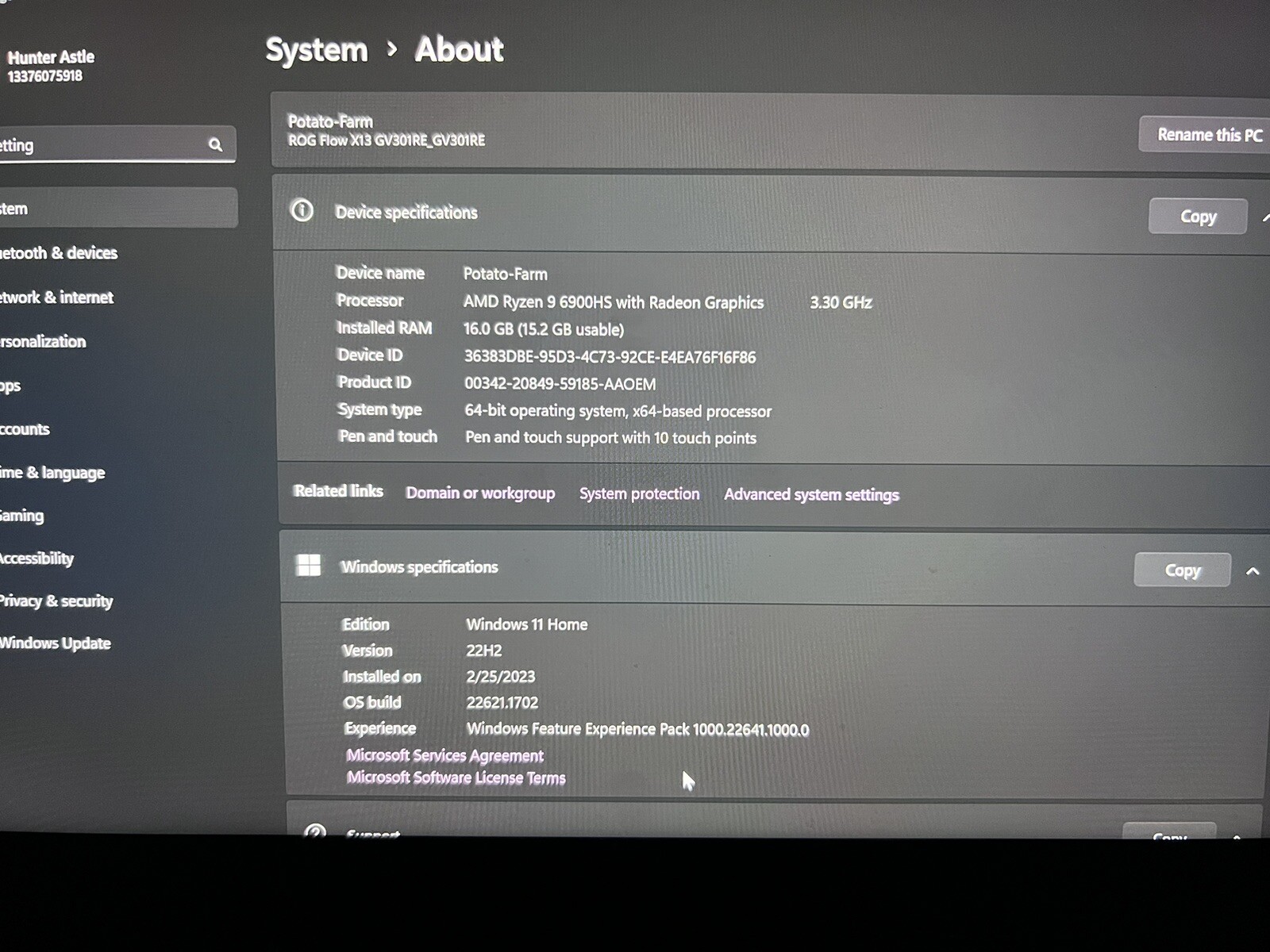The width and height of the screenshot is (1270, 952).
Task: Open Gaming settings in sidebar
Action: pos(21,516)
